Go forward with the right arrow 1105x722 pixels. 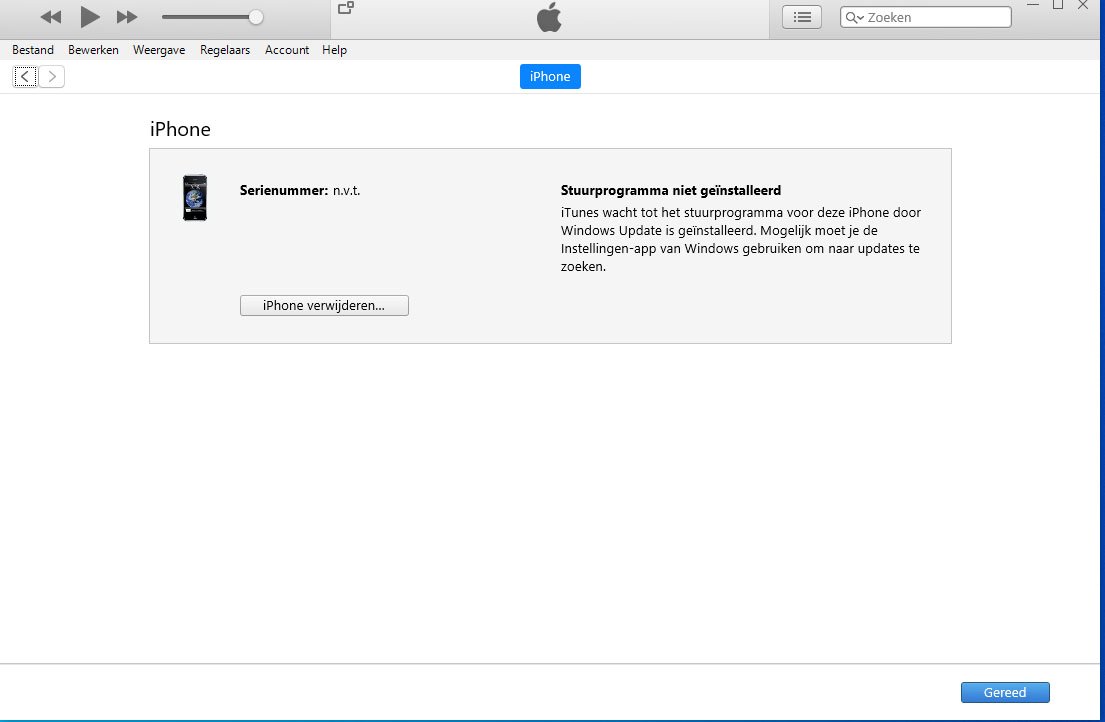(x=51, y=77)
